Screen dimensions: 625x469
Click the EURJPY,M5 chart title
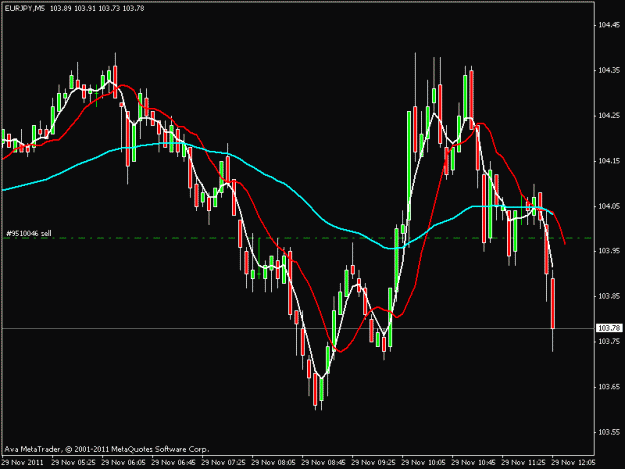point(25,8)
